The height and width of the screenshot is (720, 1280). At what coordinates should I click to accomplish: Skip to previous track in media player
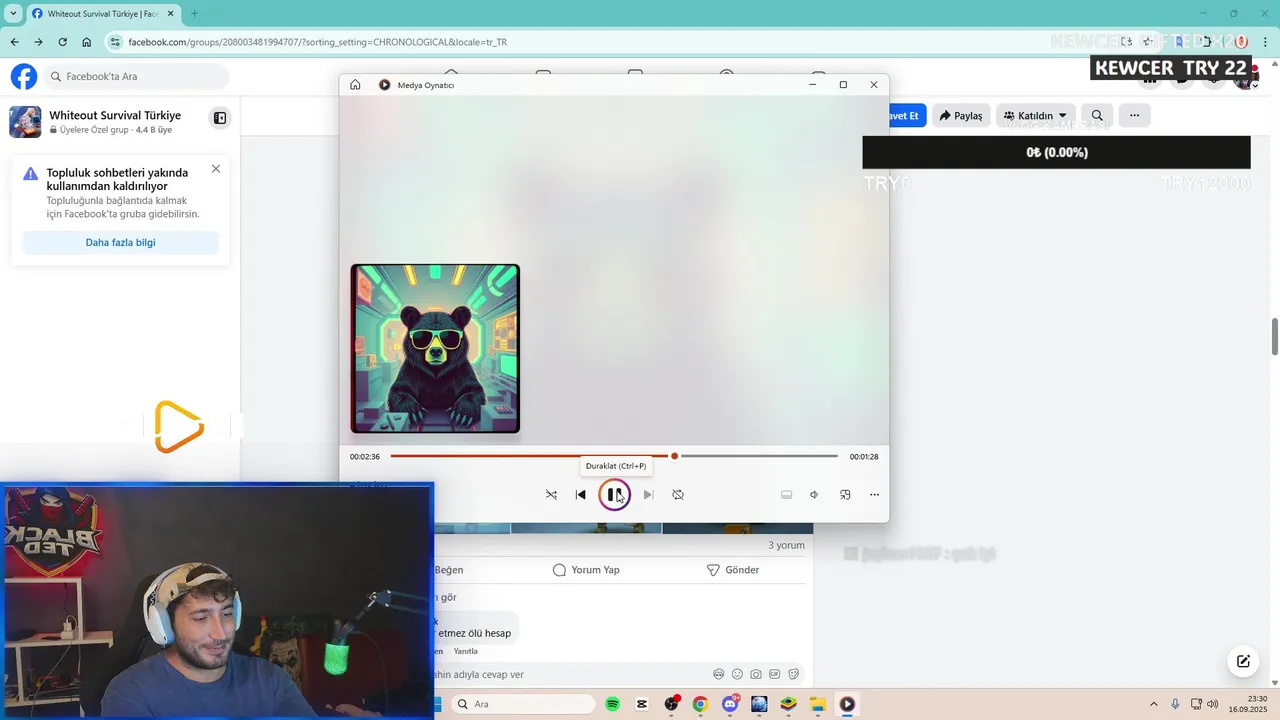coord(581,495)
